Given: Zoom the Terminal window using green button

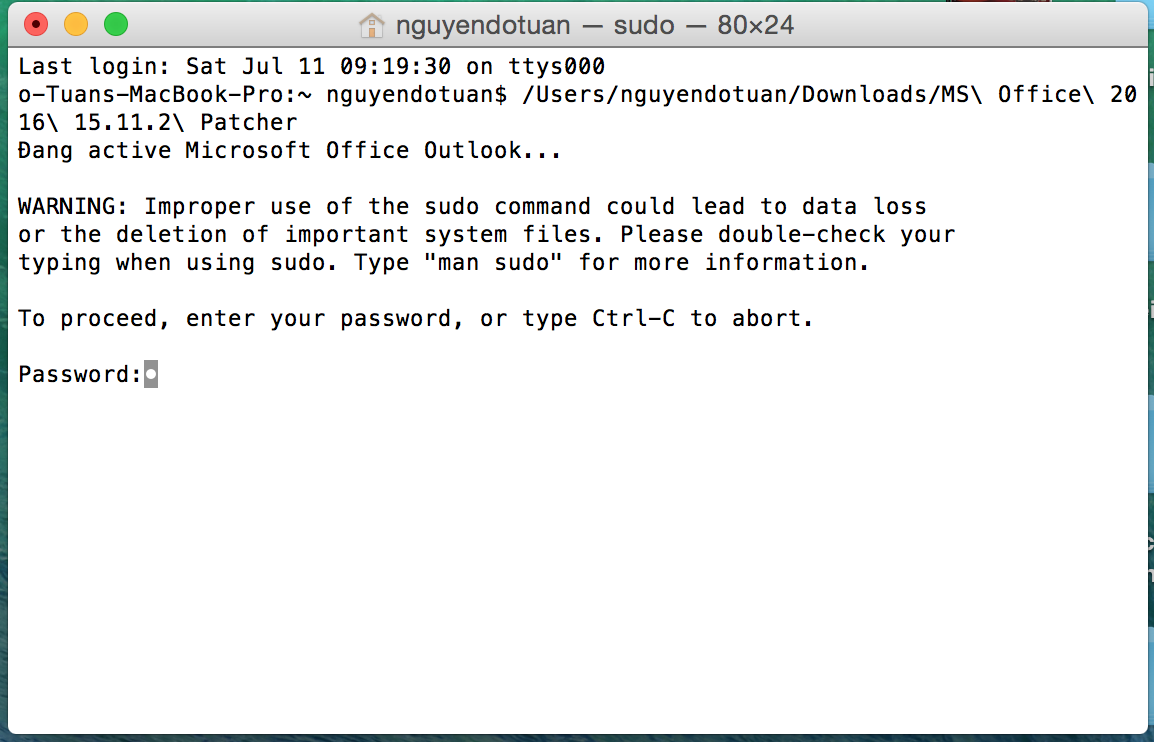Looking at the screenshot, I should pyautogui.click(x=116, y=24).
